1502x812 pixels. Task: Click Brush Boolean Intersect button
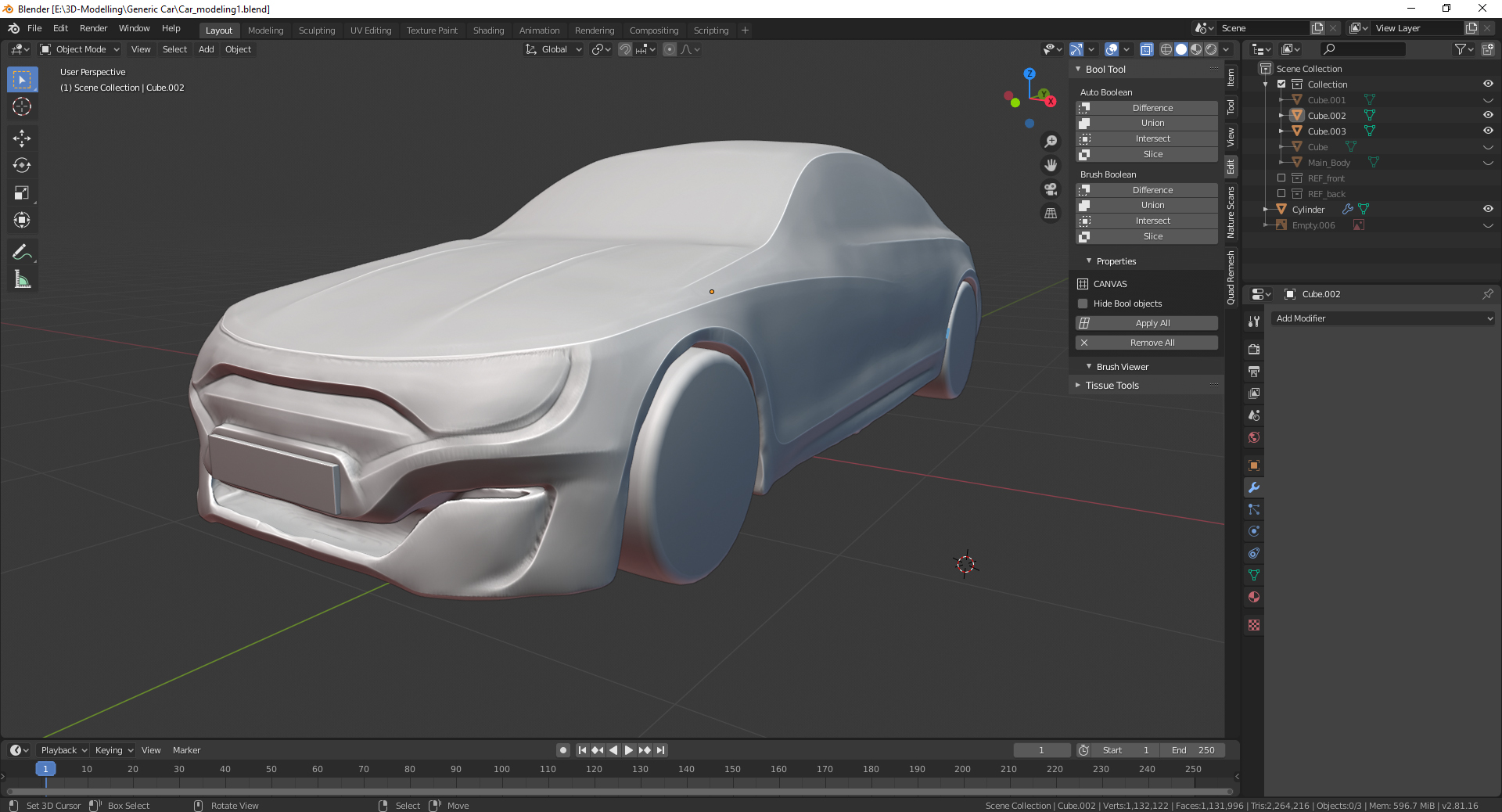(x=1147, y=221)
